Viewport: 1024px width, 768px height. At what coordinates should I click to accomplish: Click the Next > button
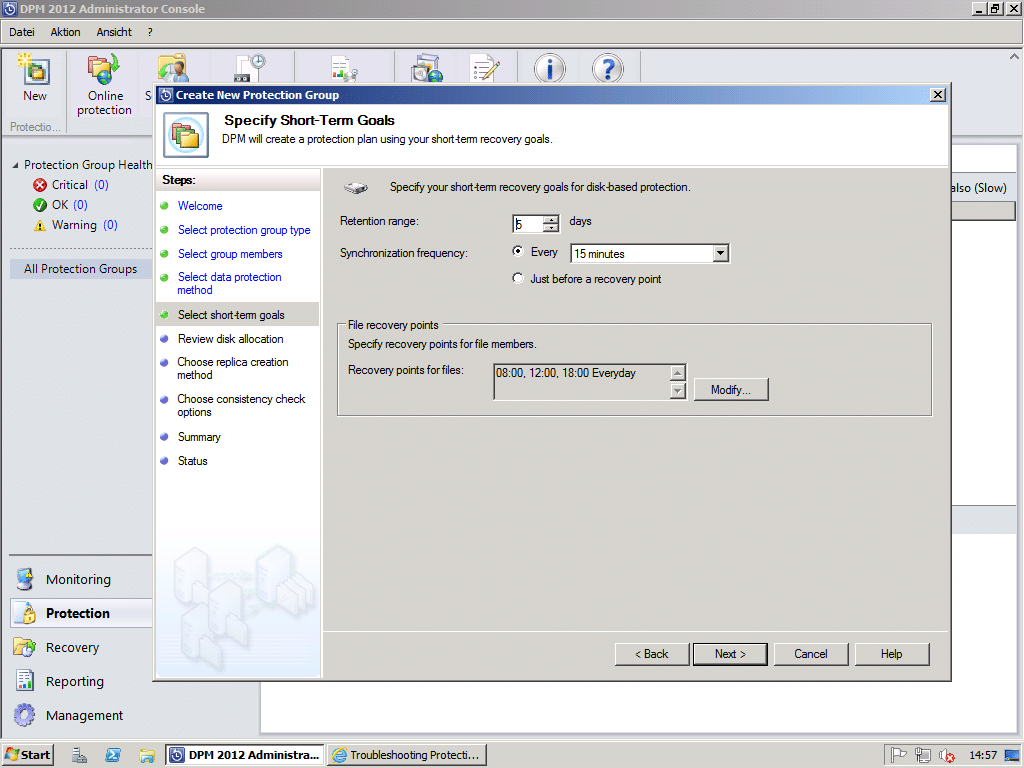pyautogui.click(x=730, y=654)
